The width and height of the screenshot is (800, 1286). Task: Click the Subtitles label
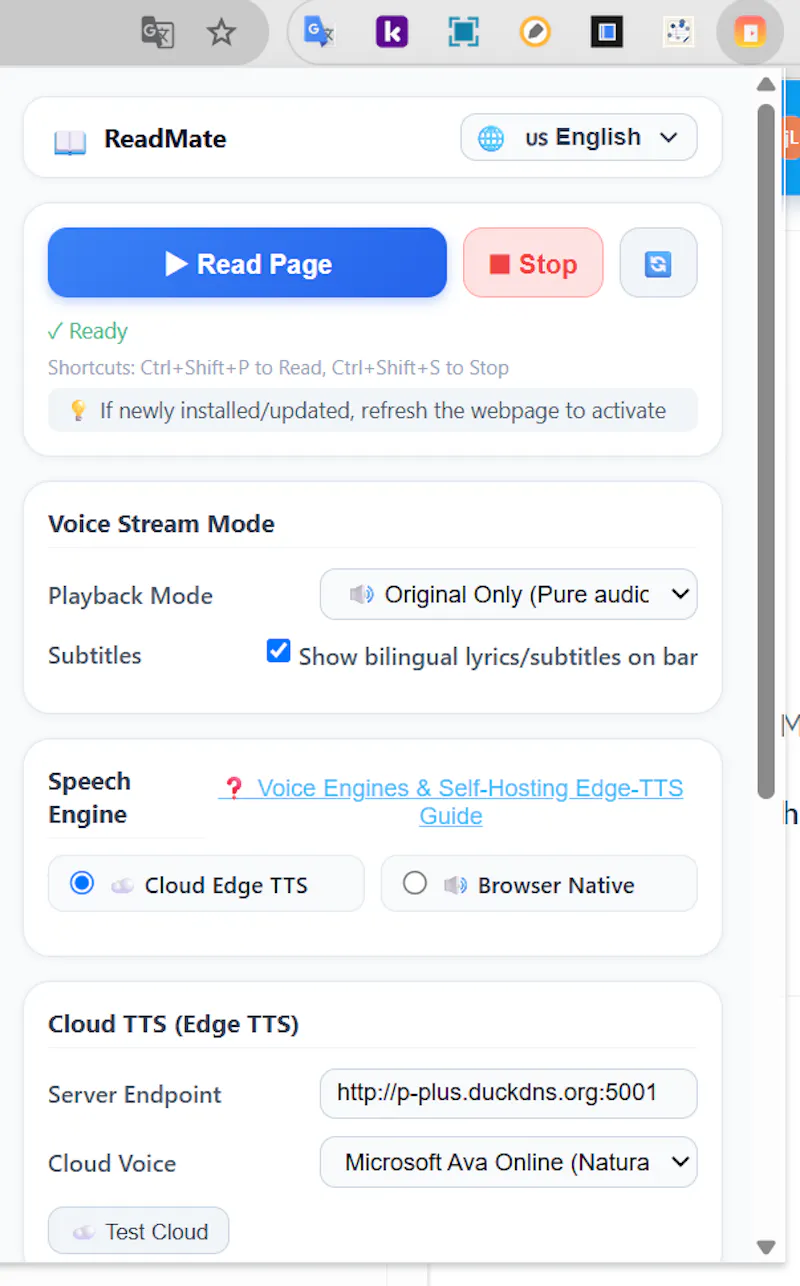tap(95, 655)
